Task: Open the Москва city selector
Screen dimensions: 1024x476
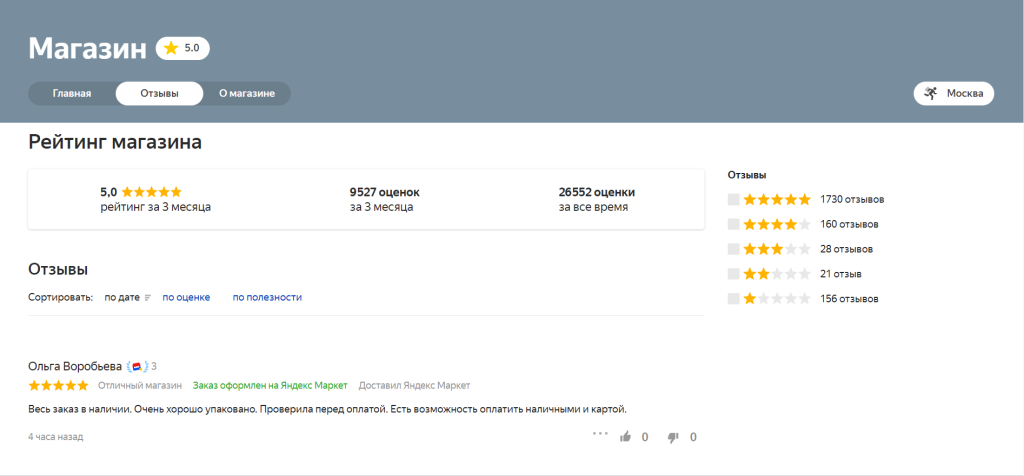Action: (954, 93)
